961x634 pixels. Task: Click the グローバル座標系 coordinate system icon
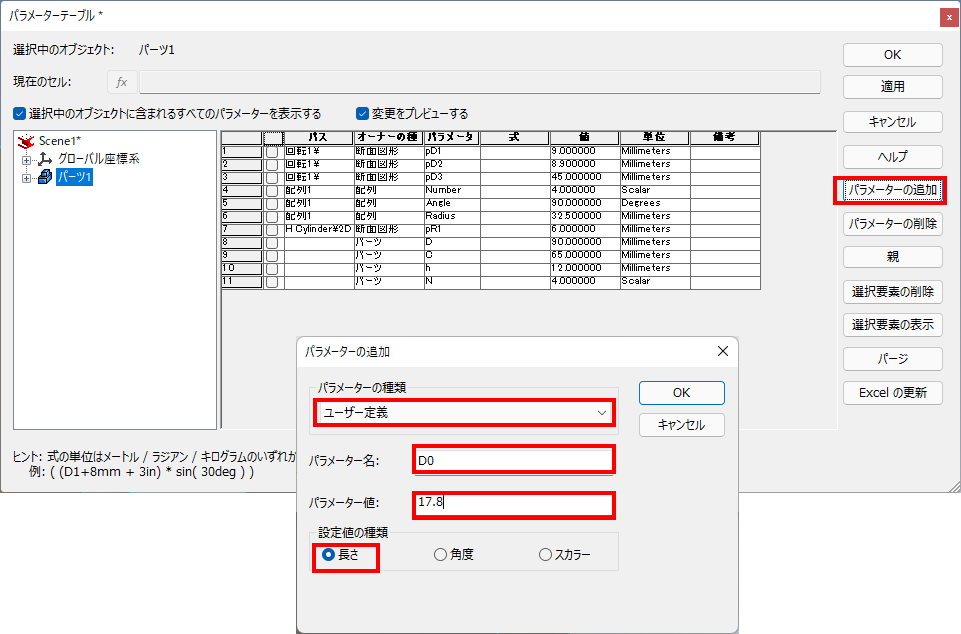[x=44, y=159]
